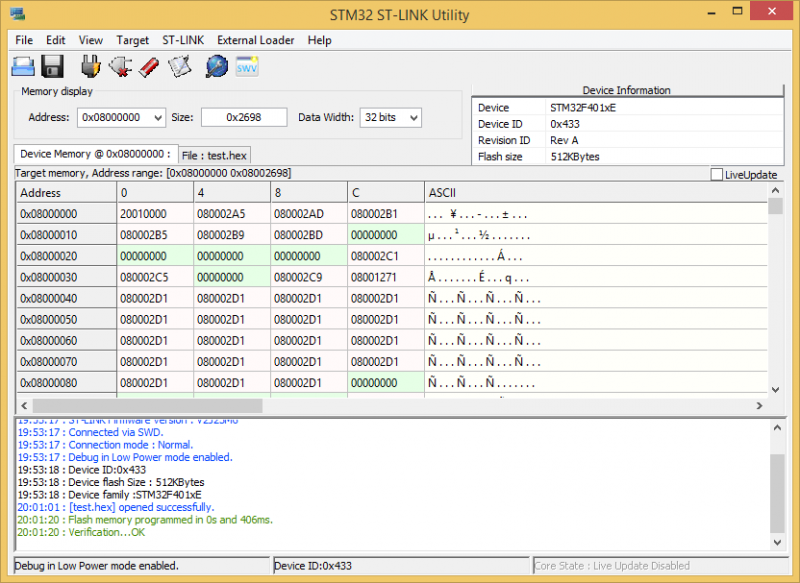Open the Target menu
Viewport: 800px width, 583px height.
(x=132, y=40)
